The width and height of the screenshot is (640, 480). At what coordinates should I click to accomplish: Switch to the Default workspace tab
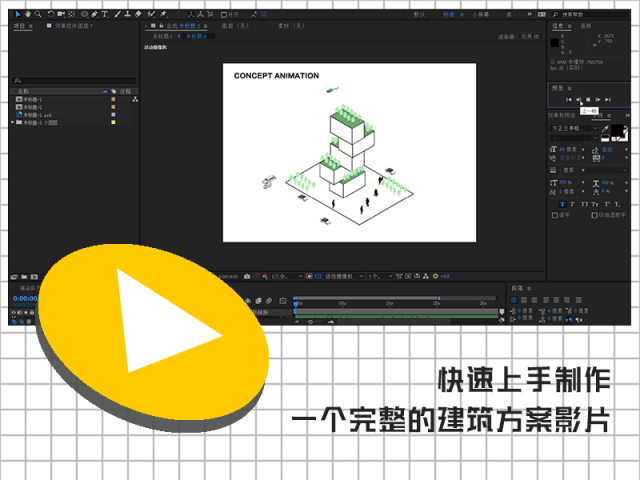[419, 14]
